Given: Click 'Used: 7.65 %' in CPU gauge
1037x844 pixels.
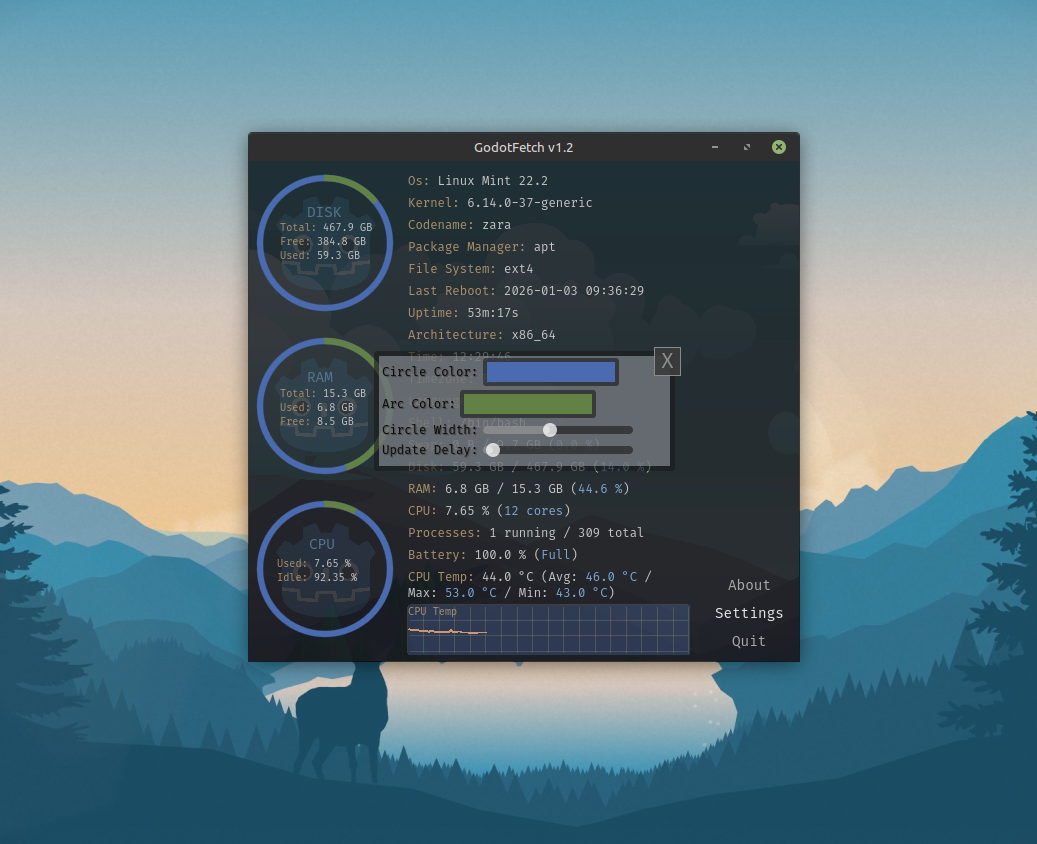Looking at the screenshot, I should (314, 564).
